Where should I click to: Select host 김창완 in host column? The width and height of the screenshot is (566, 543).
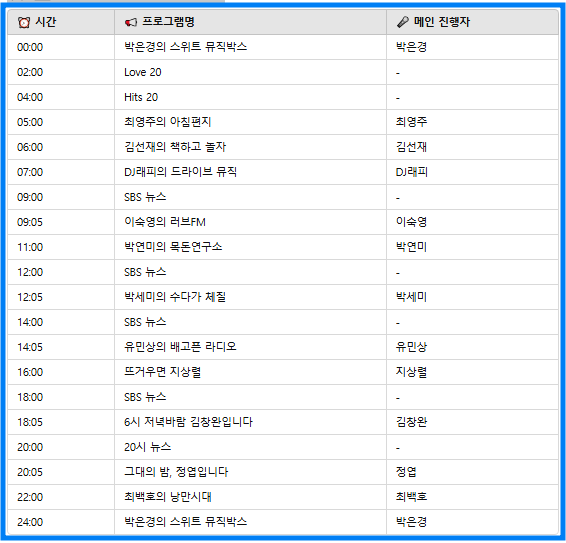coord(412,422)
